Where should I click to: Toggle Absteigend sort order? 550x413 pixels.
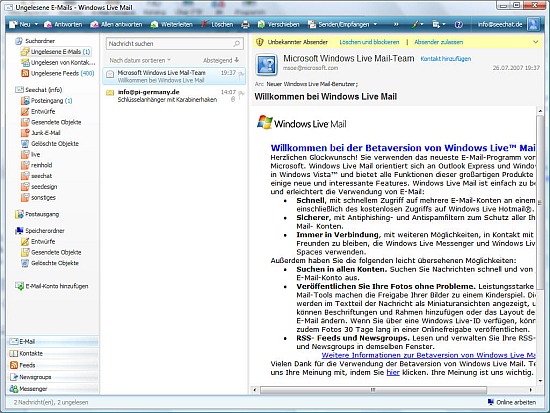tap(221, 60)
